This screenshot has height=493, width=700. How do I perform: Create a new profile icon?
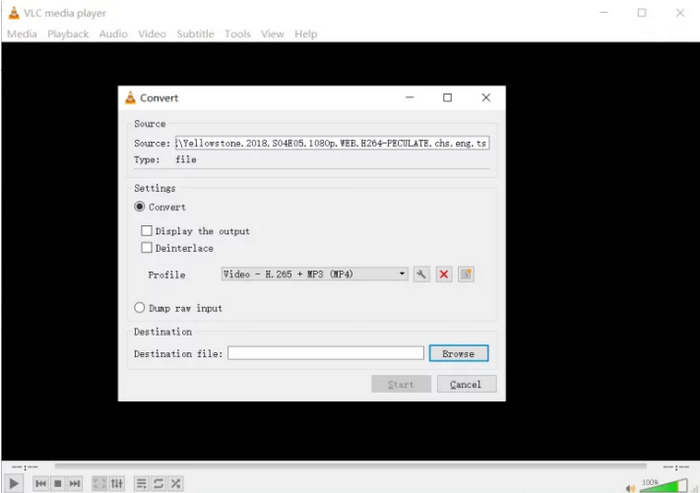click(466, 274)
